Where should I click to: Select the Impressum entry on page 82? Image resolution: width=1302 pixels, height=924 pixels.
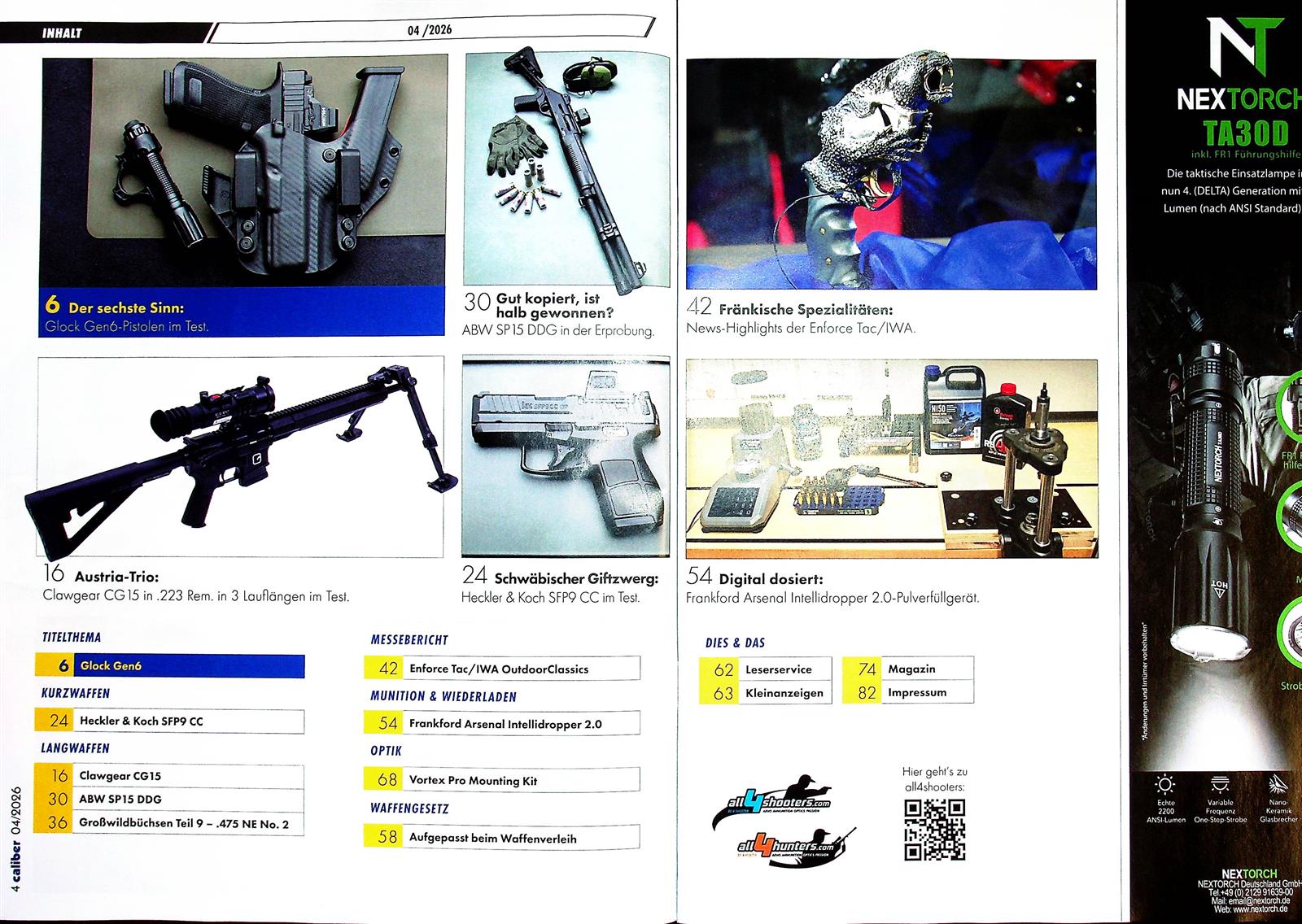coord(908,693)
